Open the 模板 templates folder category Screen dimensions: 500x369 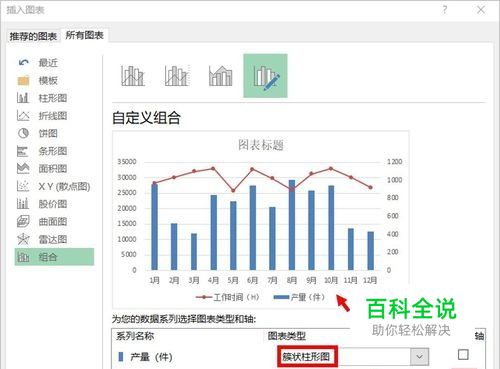click(x=48, y=80)
